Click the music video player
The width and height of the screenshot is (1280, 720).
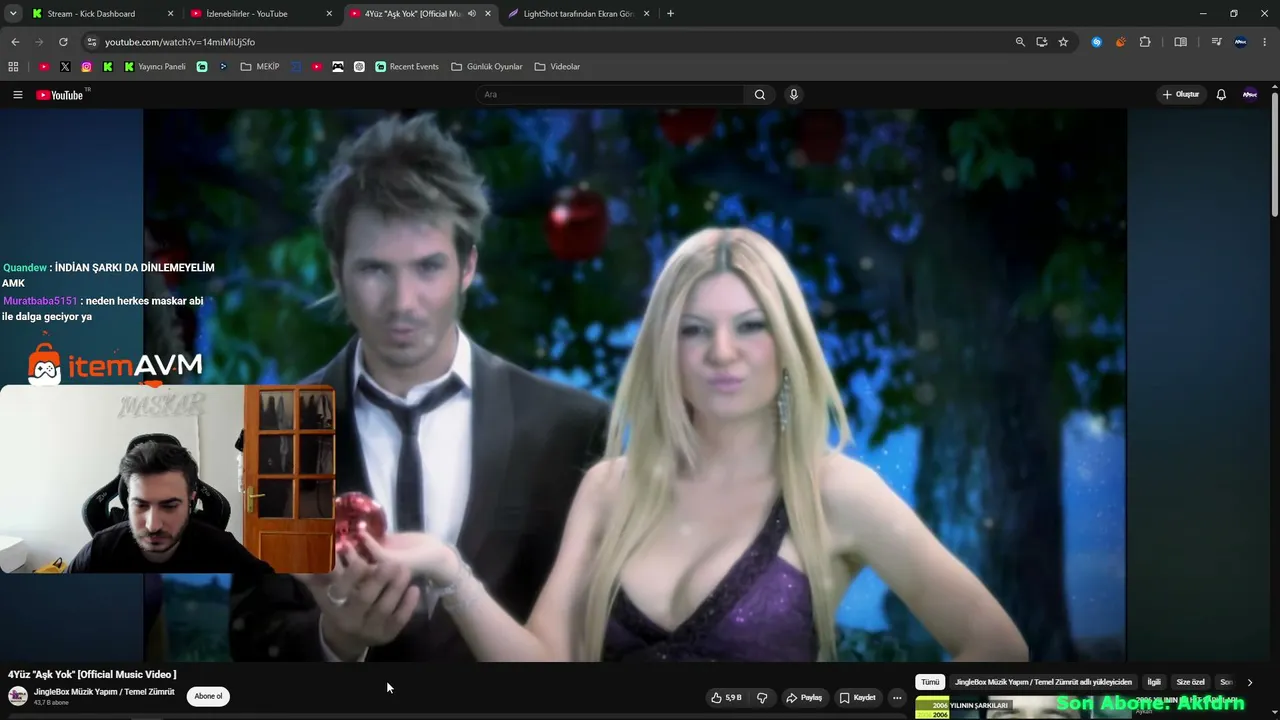coord(635,385)
